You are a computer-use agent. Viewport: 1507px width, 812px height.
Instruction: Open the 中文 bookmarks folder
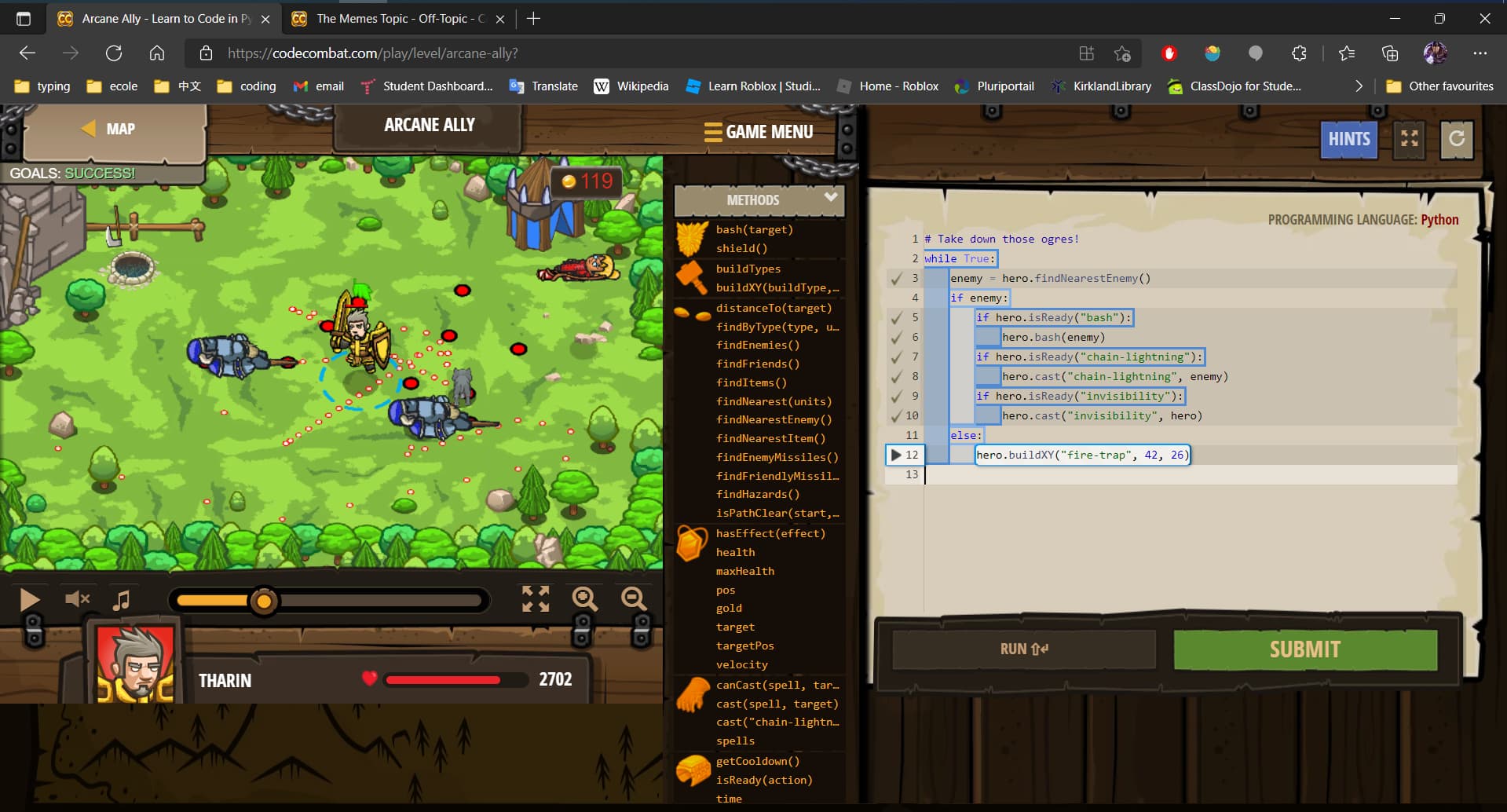[x=177, y=86]
